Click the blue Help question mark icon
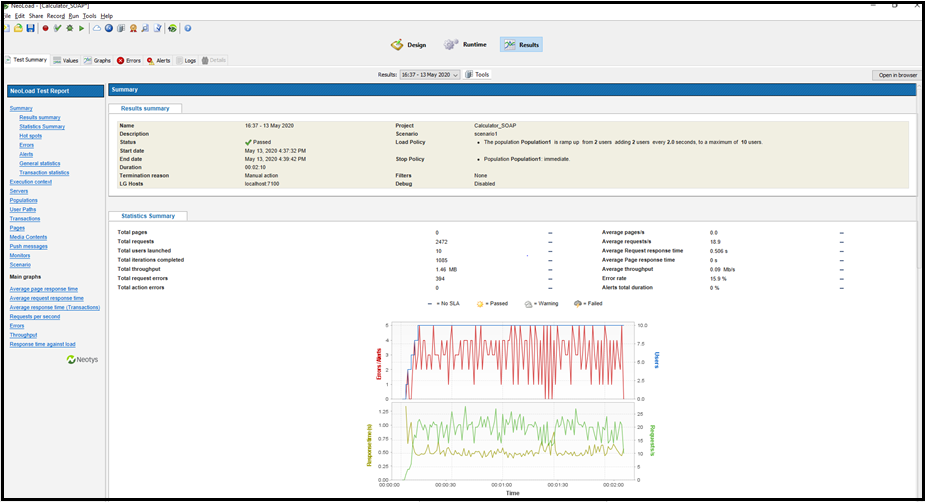The height and width of the screenshot is (502, 926). (x=187, y=28)
